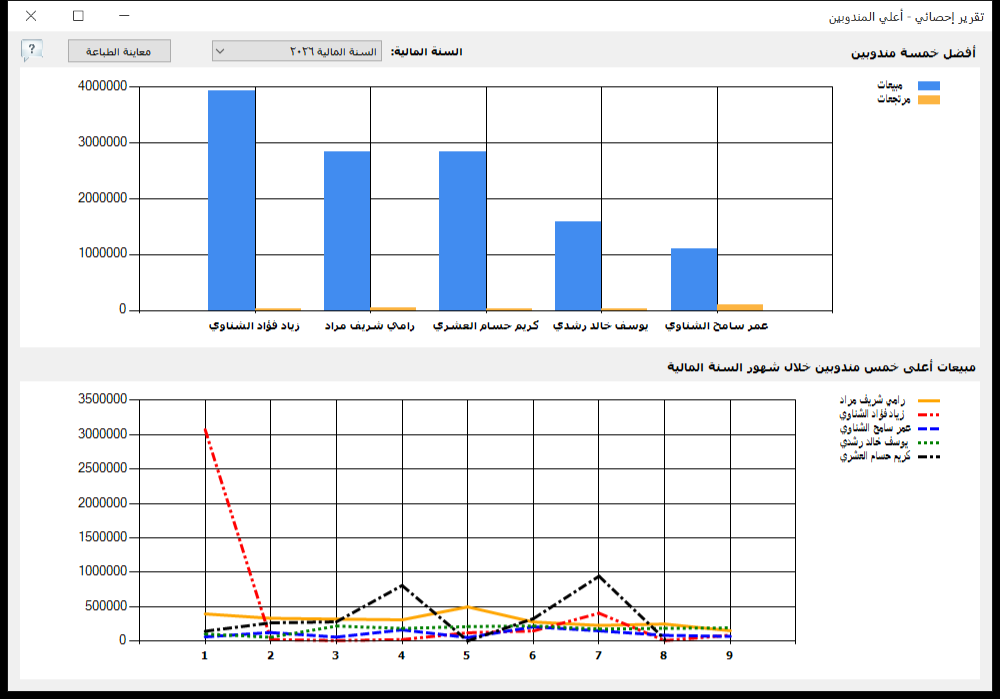Open the السنة المالية fiscal year dropdown
This screenshot has width=1000, height=699.
297,51
